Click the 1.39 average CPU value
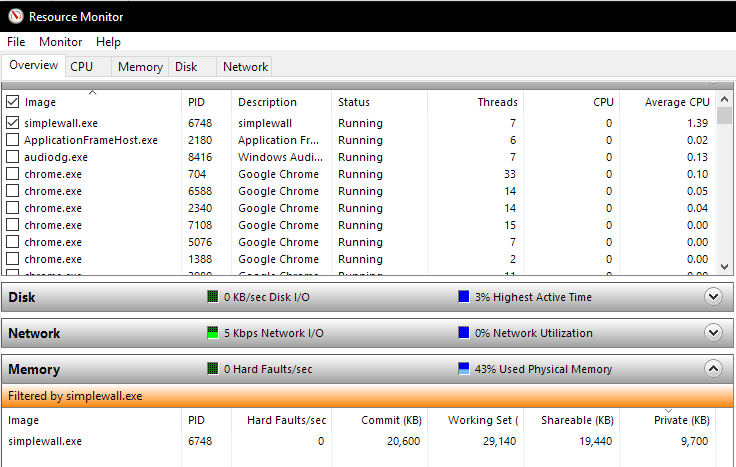This screenshot has height=467, width=736. [698, 123]
